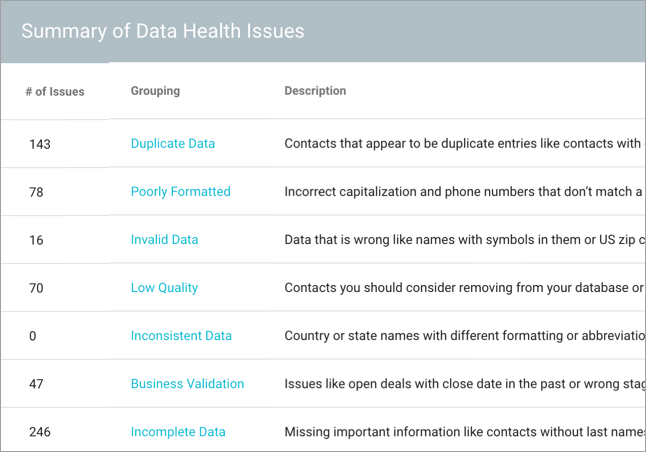The height and width of the screenshot is (452, 646).
Task: Click the 0 issues count for Inconsistent Data
Action: pos(33,336)
